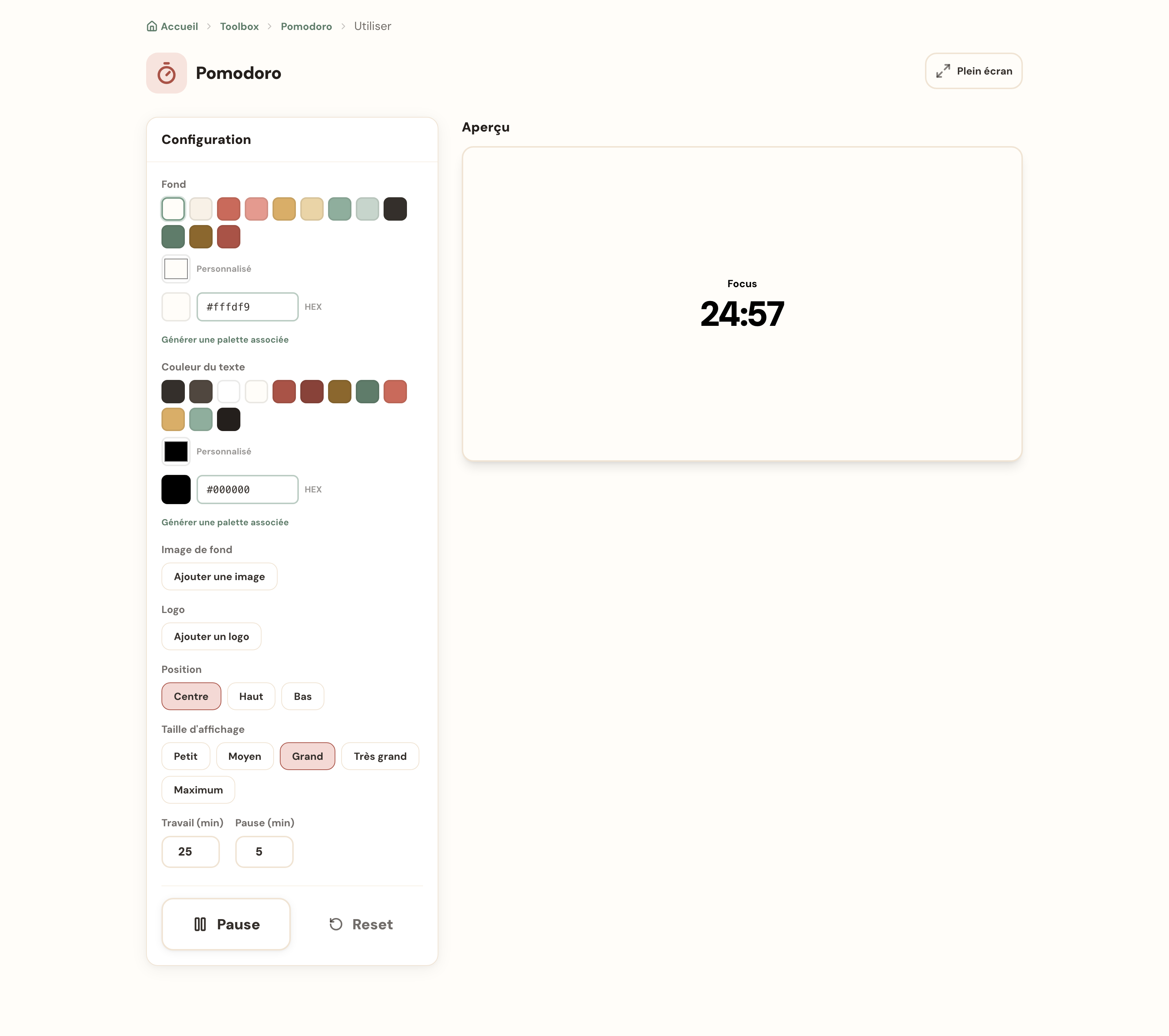Pick the pink salmon background swatch
Screen dimensions: 1169x1036
click(x=256, y=209)
